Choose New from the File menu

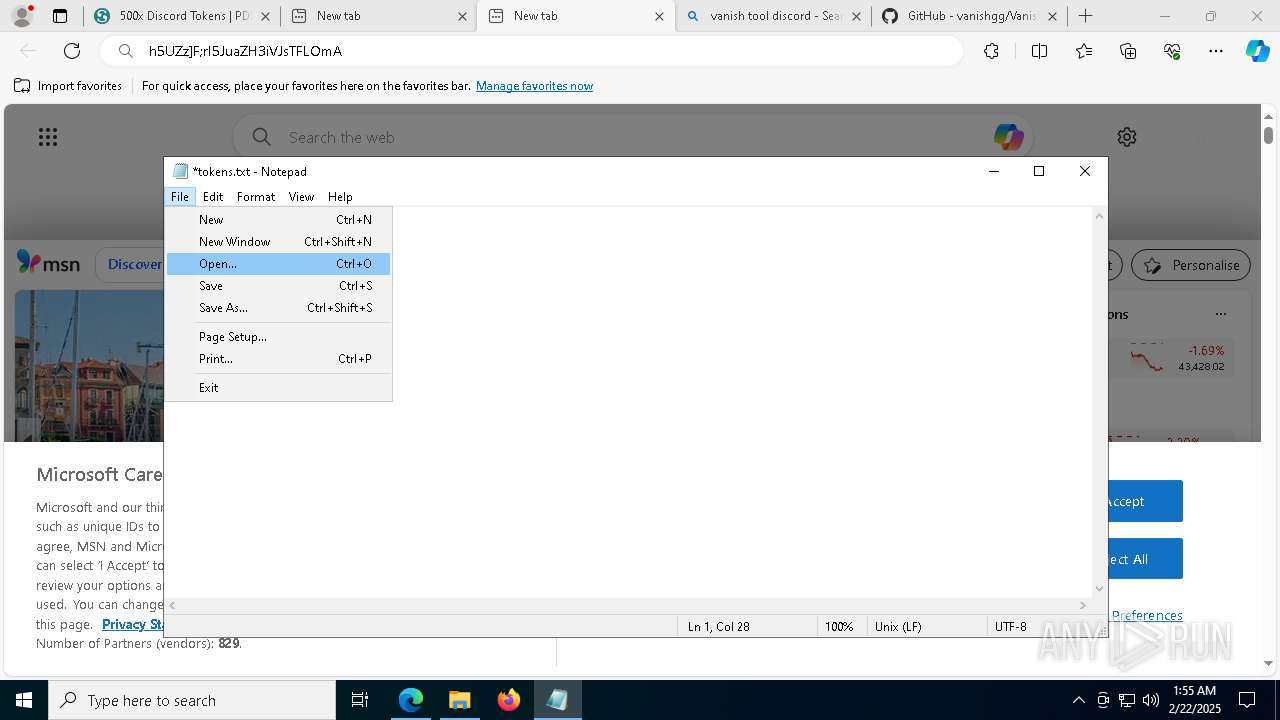pyautogui.click(x=278, y=220)
